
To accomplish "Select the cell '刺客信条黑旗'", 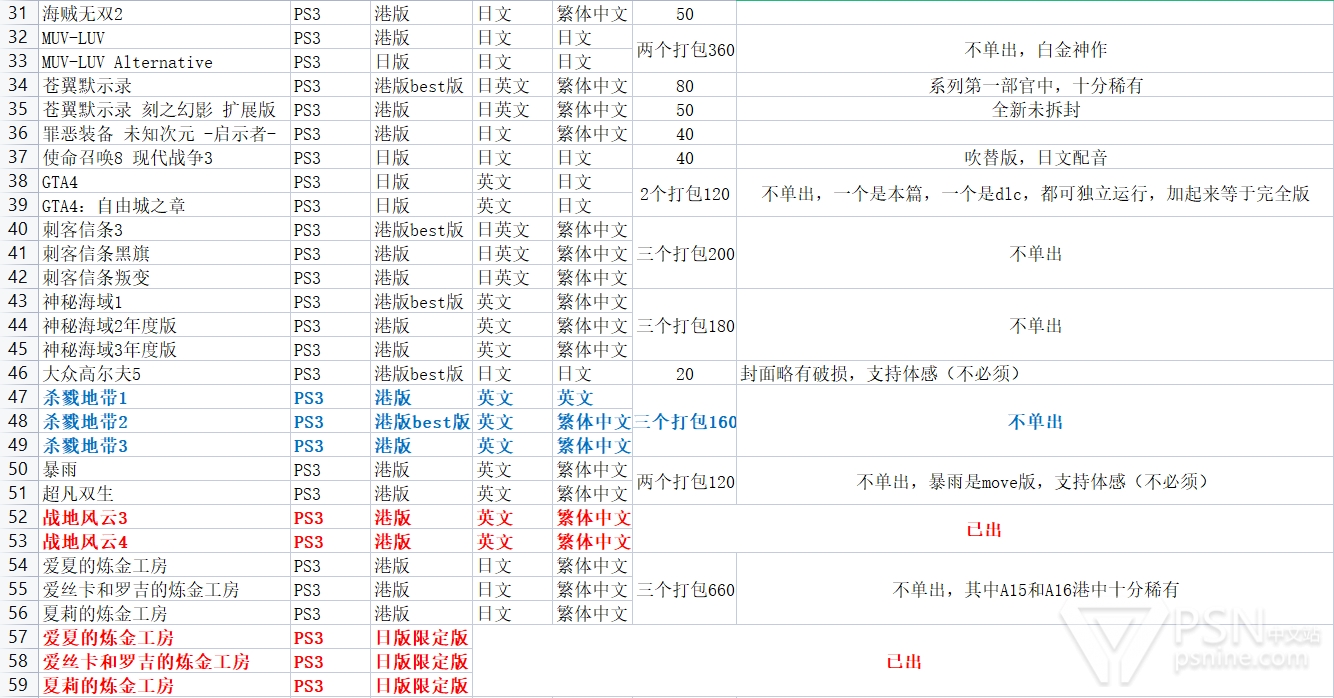I will point(164,254).
